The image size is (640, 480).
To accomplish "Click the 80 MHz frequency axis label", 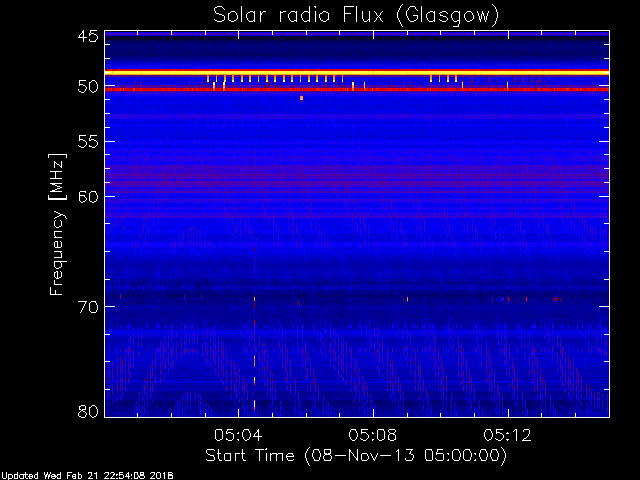I will coord(88,411).
